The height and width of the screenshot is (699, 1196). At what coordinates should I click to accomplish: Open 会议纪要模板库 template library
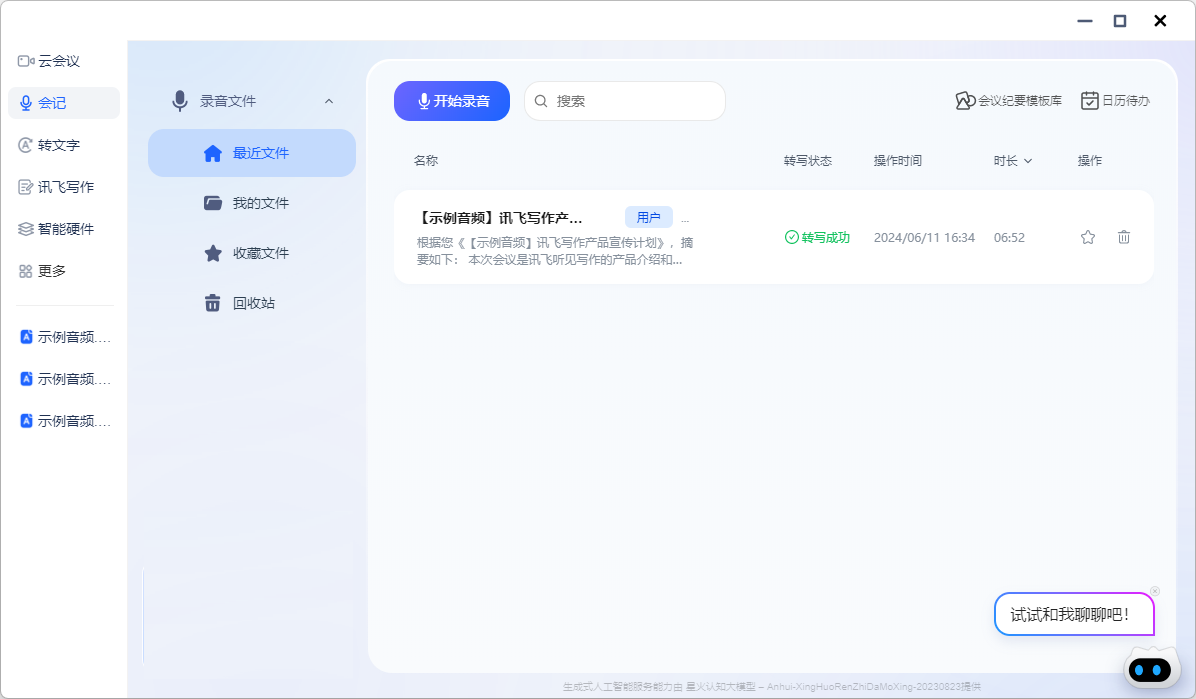tap(1008, 101)
